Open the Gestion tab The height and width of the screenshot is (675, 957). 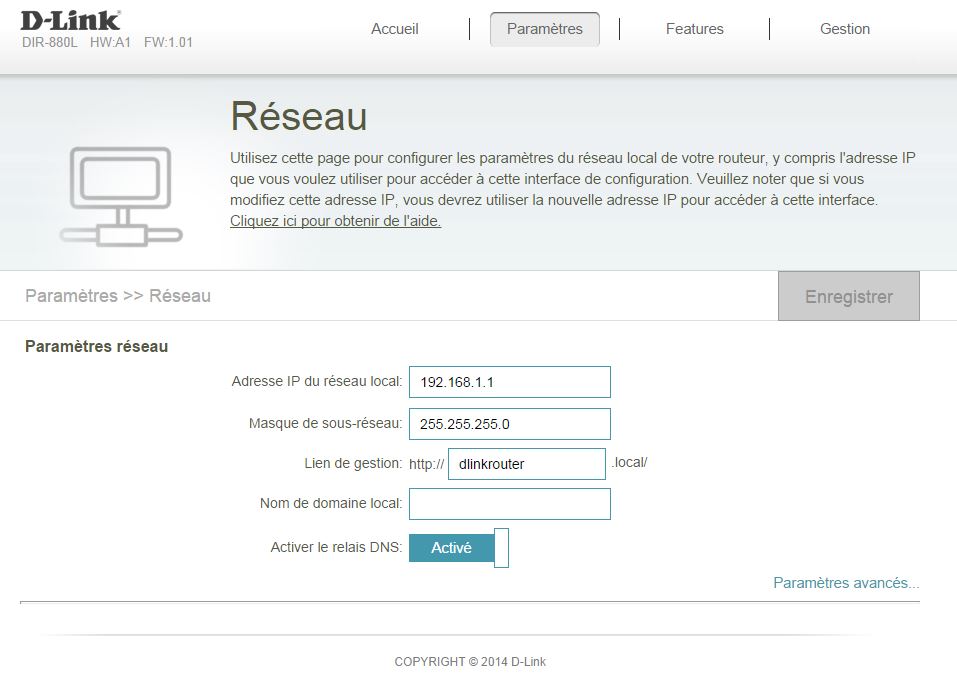[x=844, y=29]
